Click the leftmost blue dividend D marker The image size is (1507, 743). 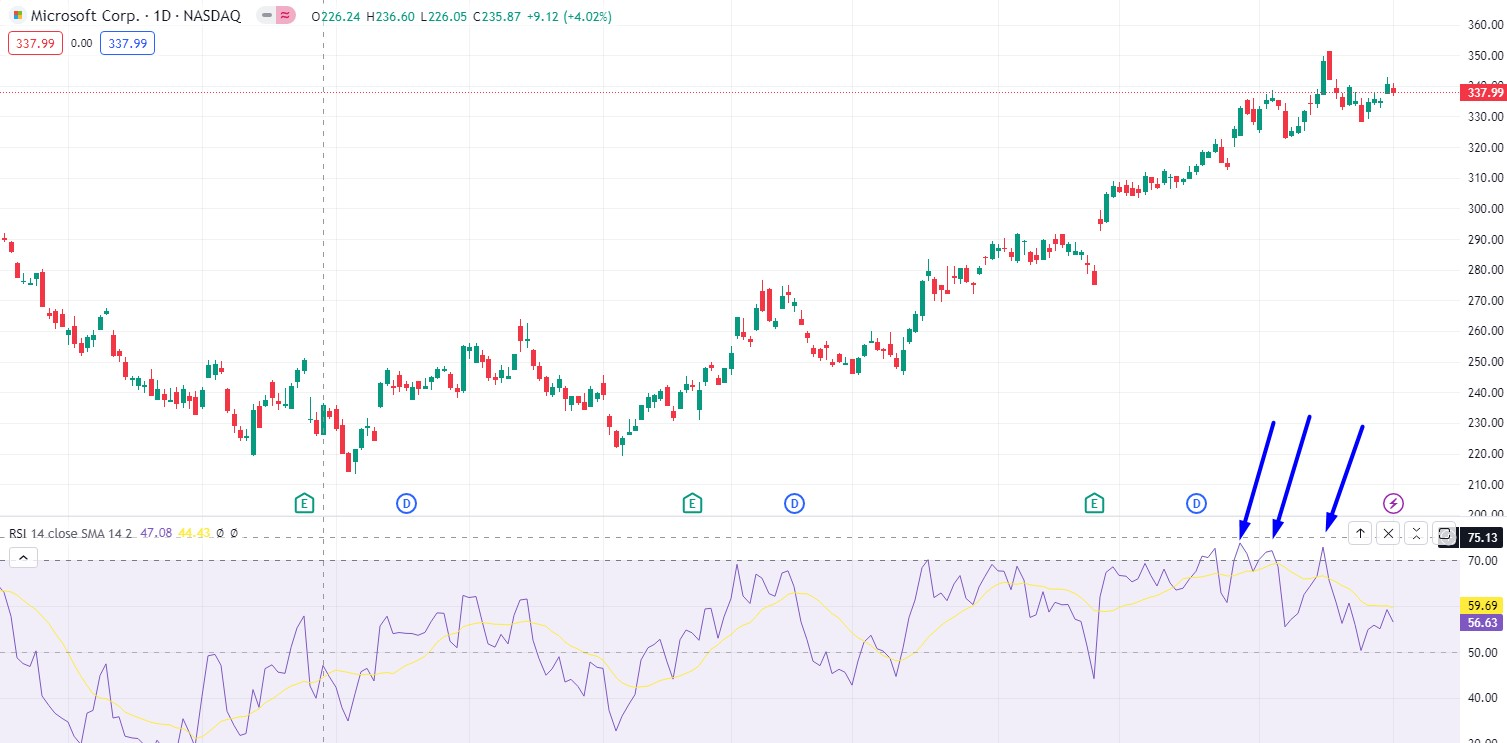[x=406, y=503]
